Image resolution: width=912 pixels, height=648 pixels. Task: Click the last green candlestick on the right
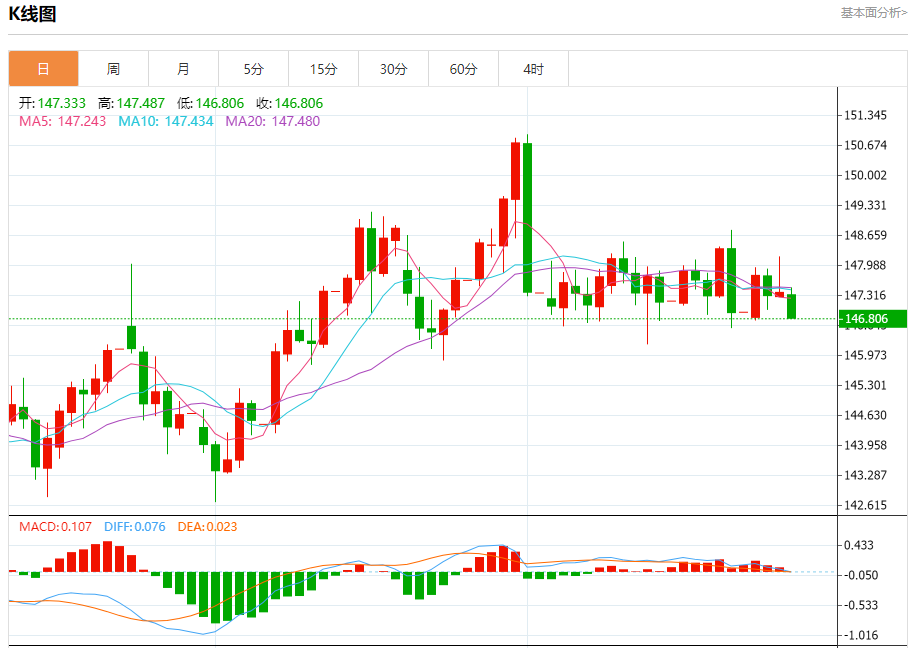(x=792, y=306)
